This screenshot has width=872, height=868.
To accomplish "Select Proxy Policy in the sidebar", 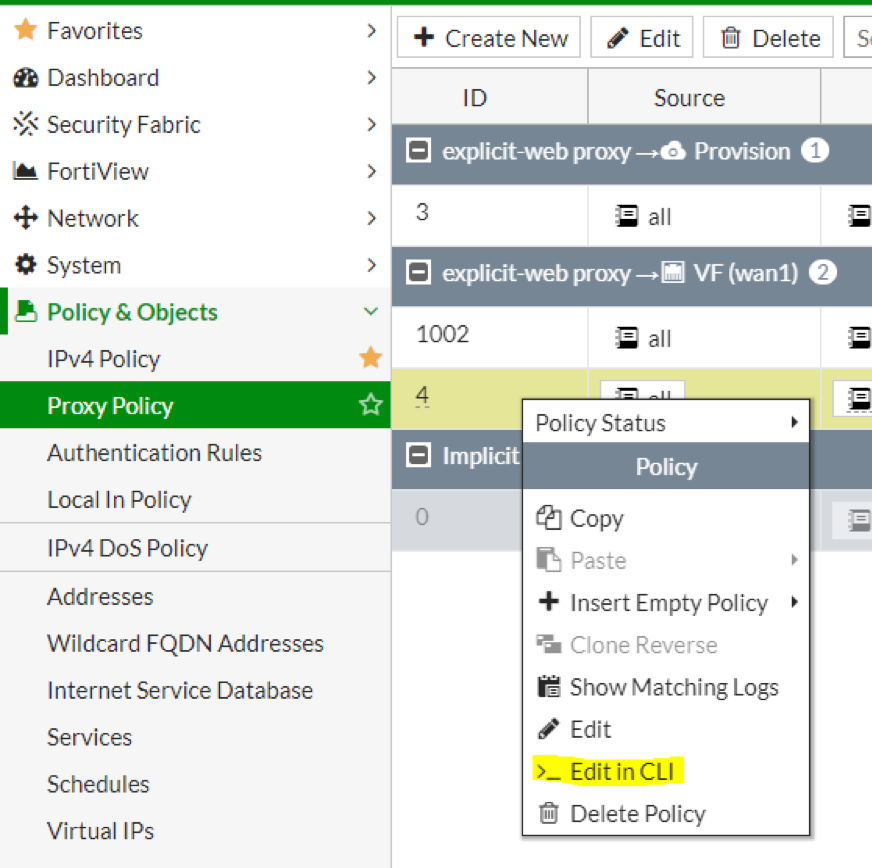I will pos(195,405).
